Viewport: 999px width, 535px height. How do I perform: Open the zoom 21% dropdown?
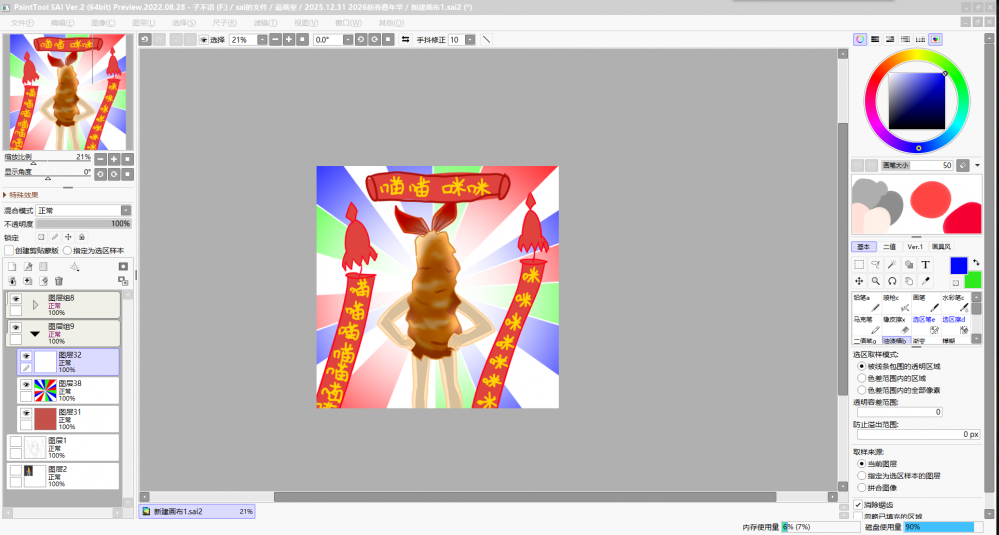[x=262, y=39]
